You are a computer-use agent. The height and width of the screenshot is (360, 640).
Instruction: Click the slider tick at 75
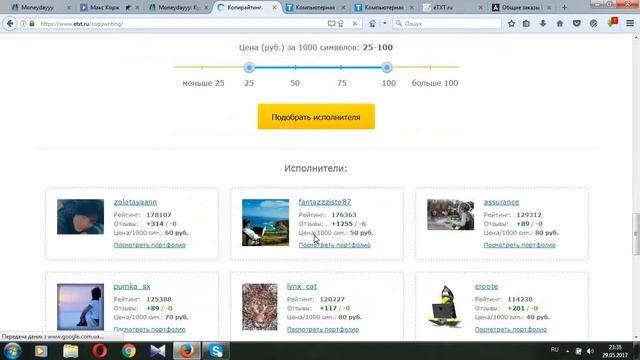click(341, 67)
